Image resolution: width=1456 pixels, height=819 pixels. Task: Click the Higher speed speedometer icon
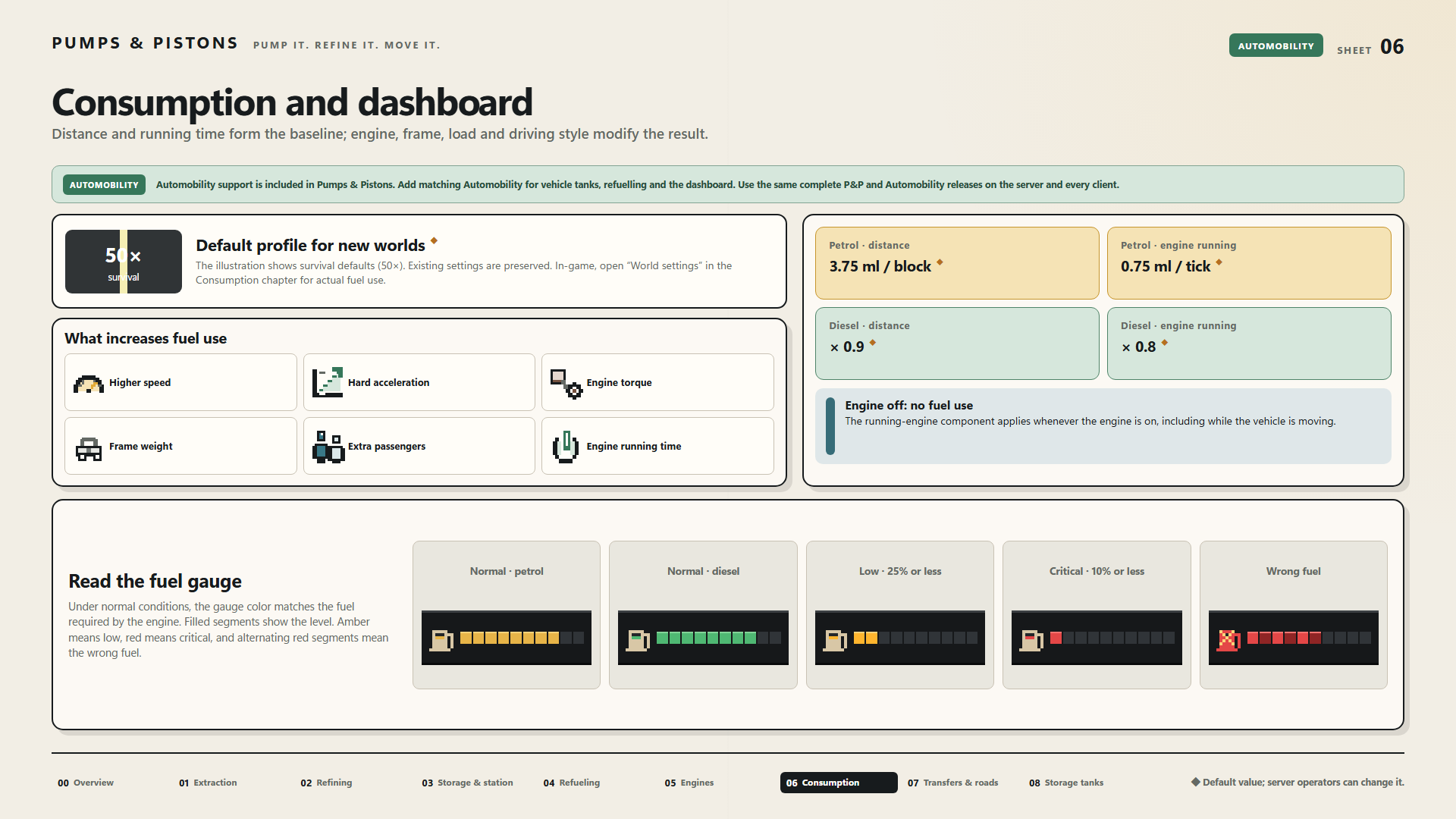89,384
